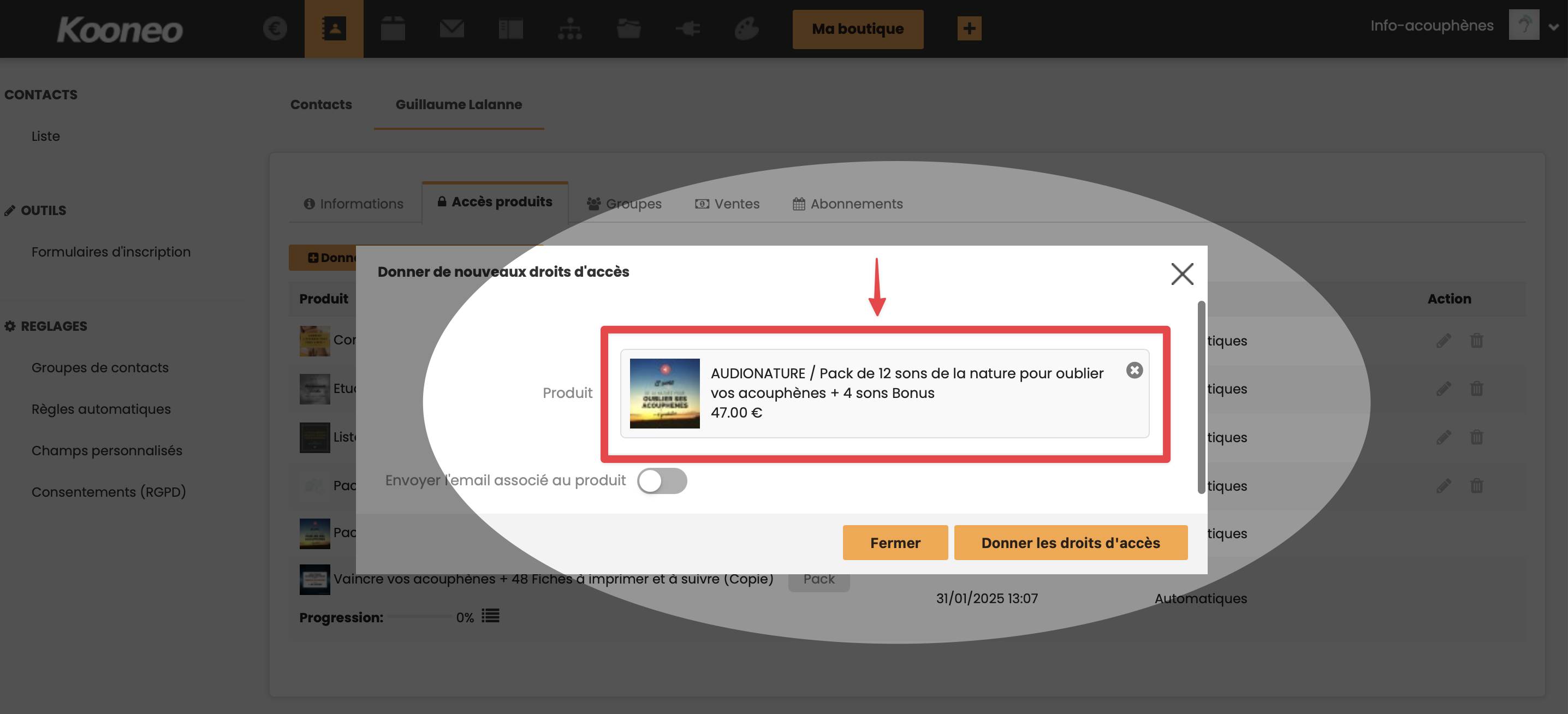Open the products box icon in the top bar

pos(393,28)
